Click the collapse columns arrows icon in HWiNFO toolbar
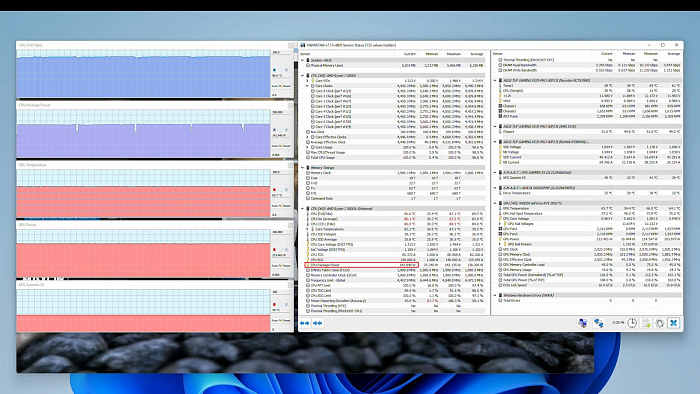This screenshot has width=700, height=394. [x=317, y=323]
